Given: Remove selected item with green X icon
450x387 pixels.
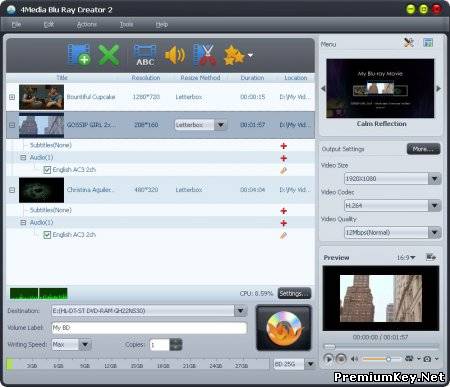Looking at the screenshot, I should coord(109,55).
